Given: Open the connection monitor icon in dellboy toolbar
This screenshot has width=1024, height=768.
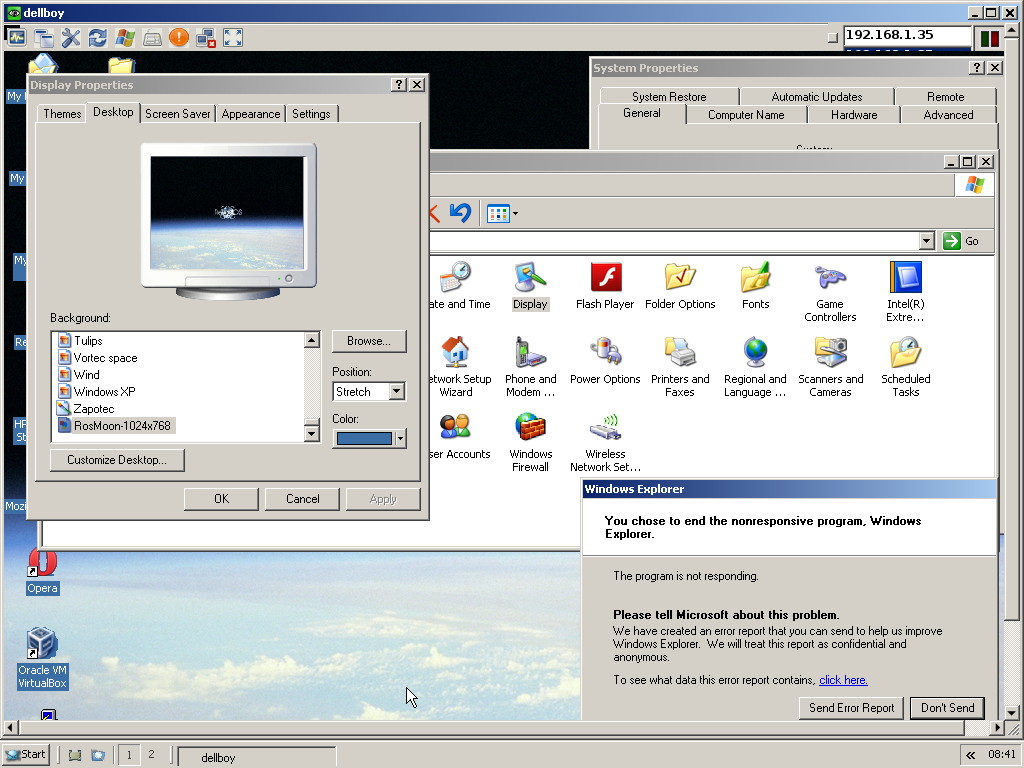Looking at the screenshot, I should click(17, 37).
